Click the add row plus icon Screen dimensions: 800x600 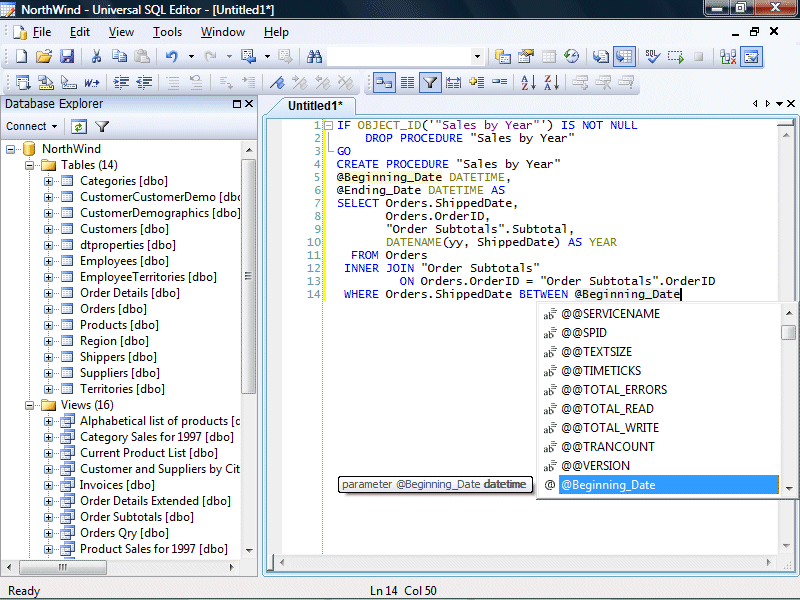[x=477, y=82]
